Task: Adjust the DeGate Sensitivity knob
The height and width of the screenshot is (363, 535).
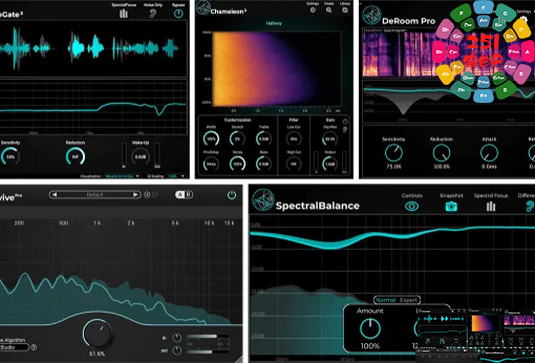Action: pos(10,157)
